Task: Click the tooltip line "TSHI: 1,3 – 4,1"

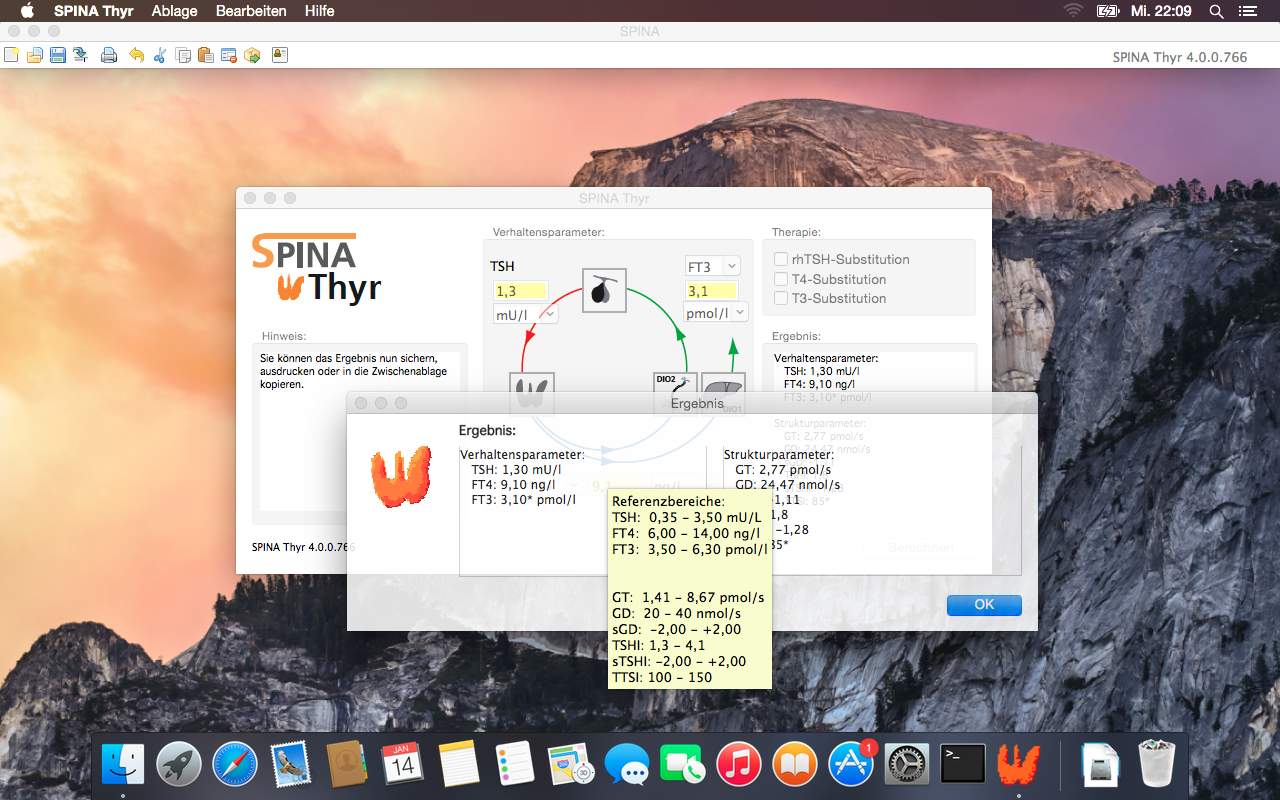Action: 658,645
